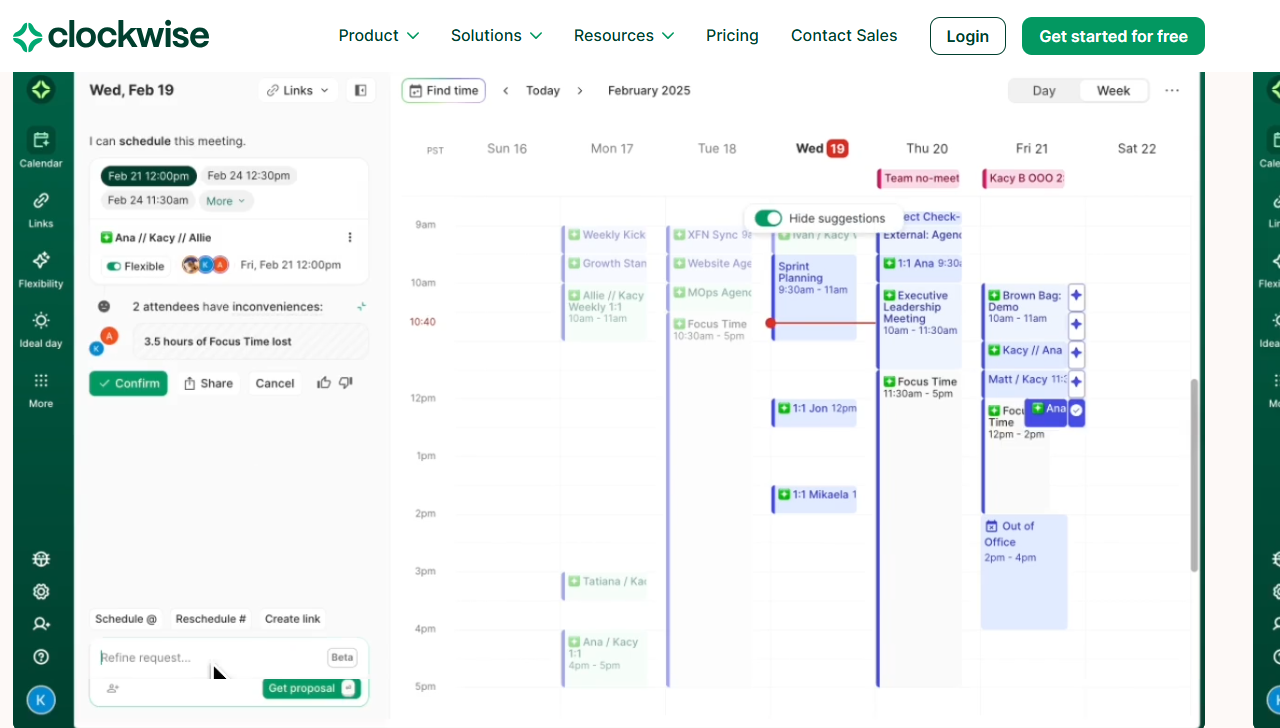Collapse the side panel with the panel icon
This screenshot has width=1280, height=728.
click(x=360, y=90)
